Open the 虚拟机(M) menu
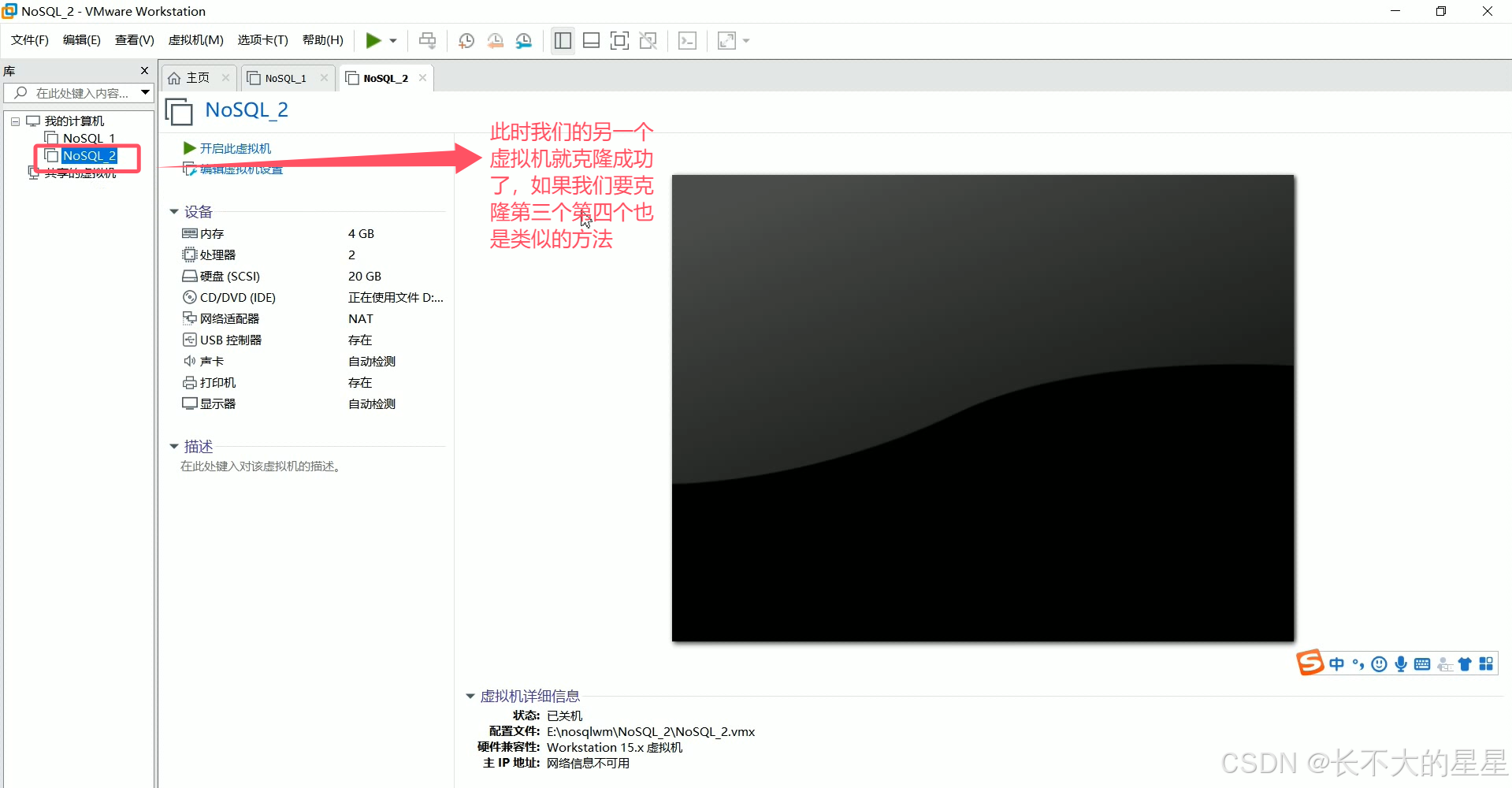 click(x=196, y=40)
